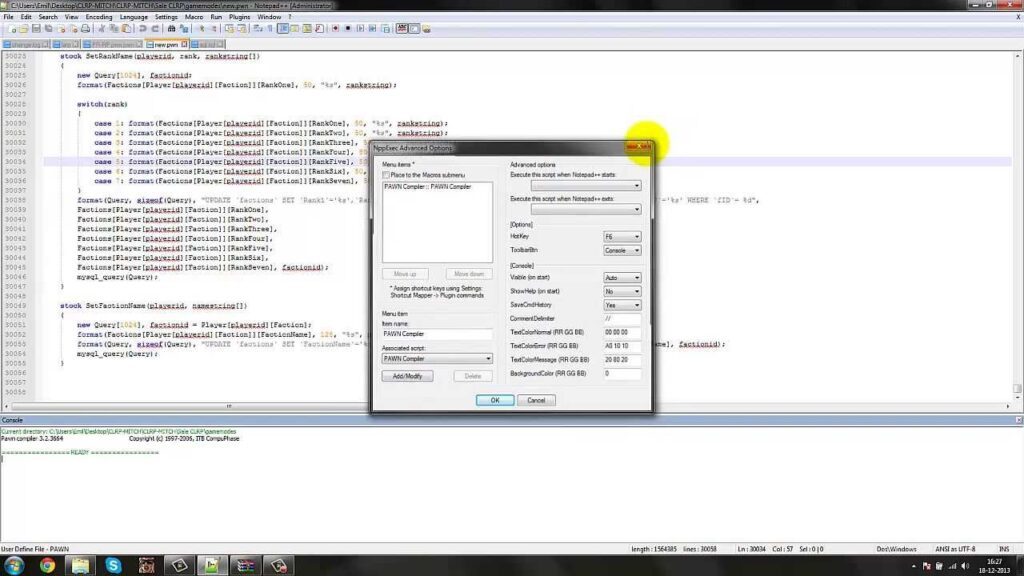
Task: Open the Associated script dropdown
Action: pyautogui.click(x=437, y=359)
